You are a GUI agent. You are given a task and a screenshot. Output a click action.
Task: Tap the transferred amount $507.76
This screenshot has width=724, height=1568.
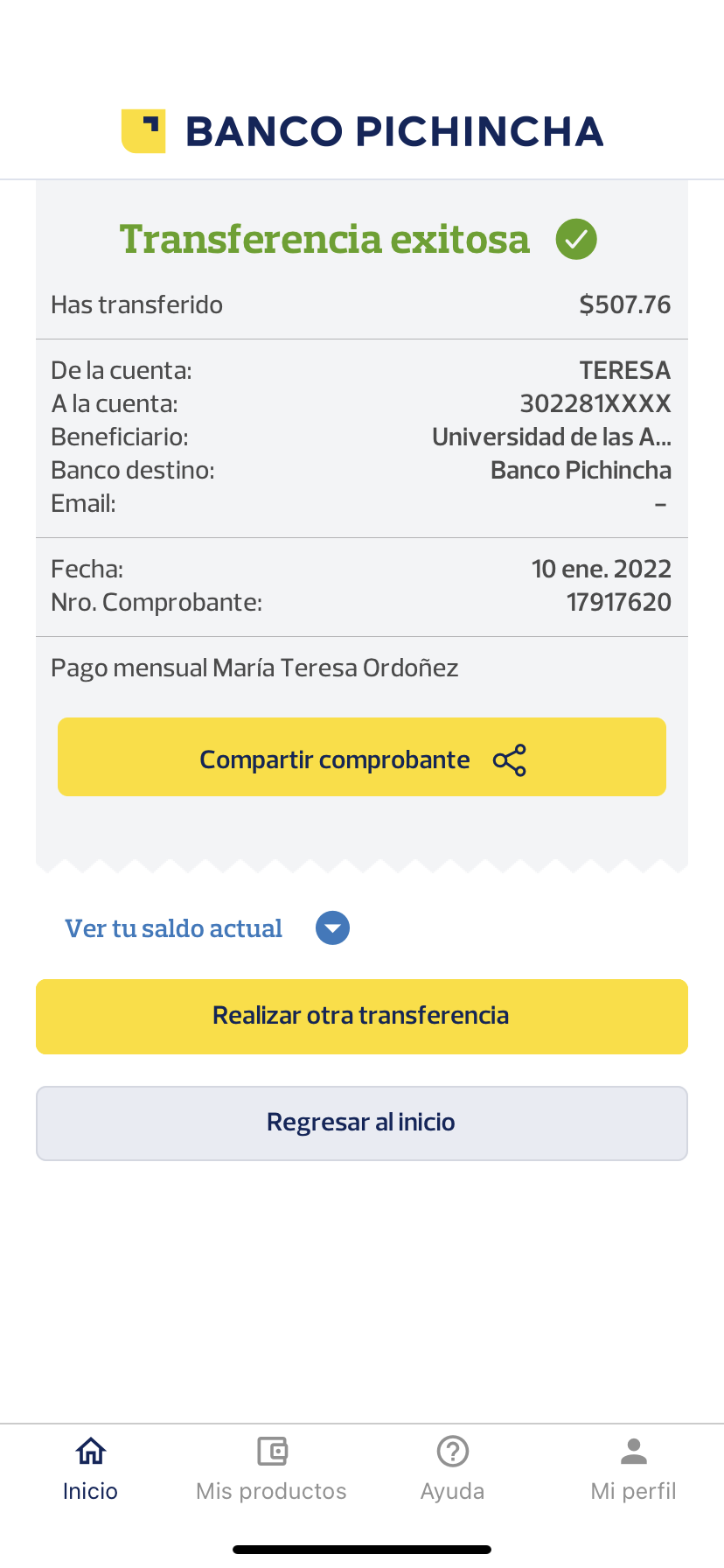(625, 304)
